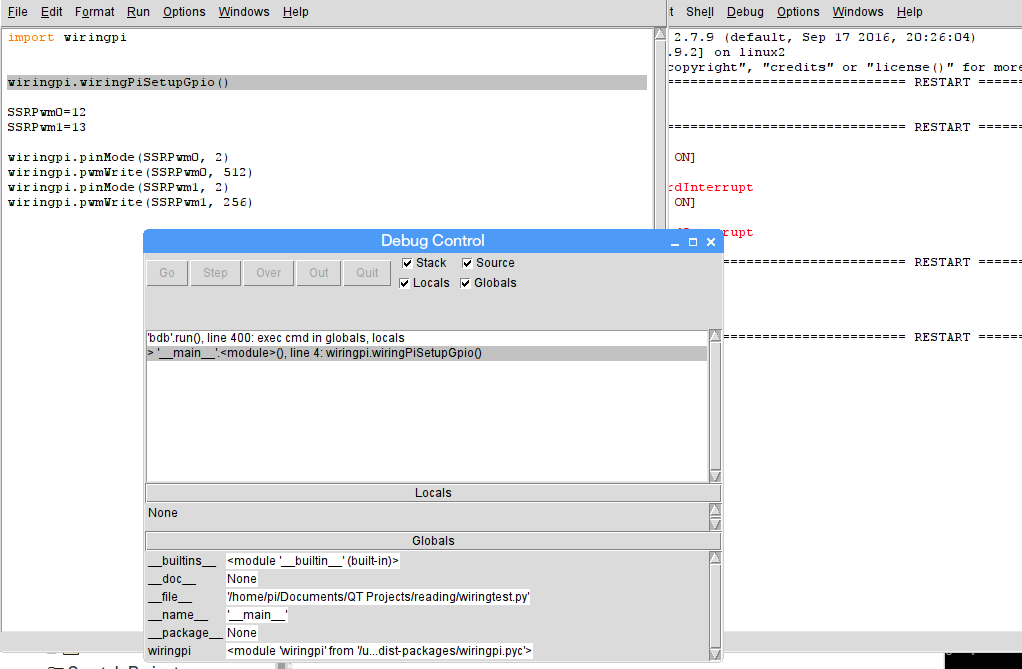
Task: Minimize the Debug Control window
Action: click(675, 242)
